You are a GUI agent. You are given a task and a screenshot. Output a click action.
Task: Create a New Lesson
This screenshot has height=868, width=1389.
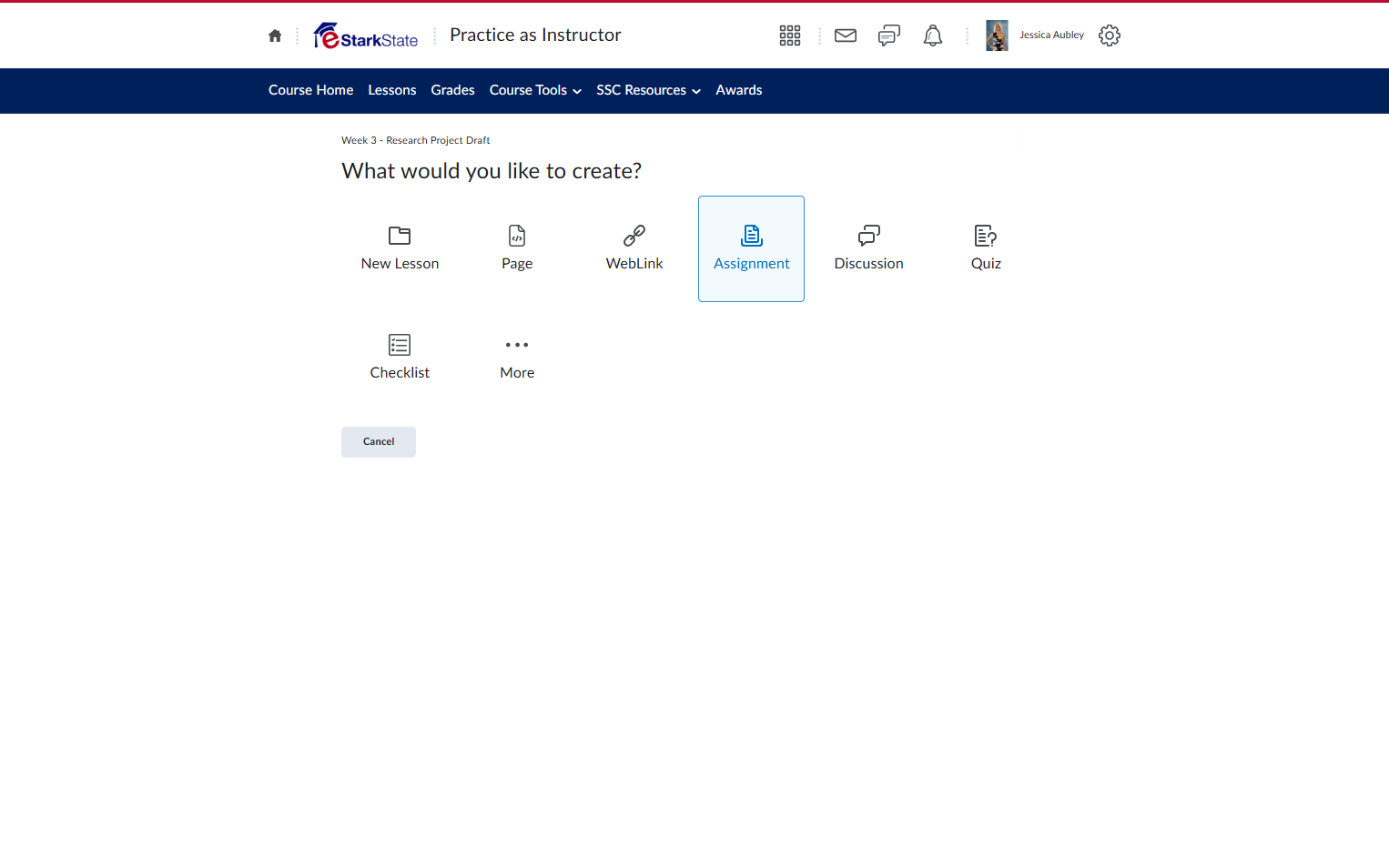[400, 248]
